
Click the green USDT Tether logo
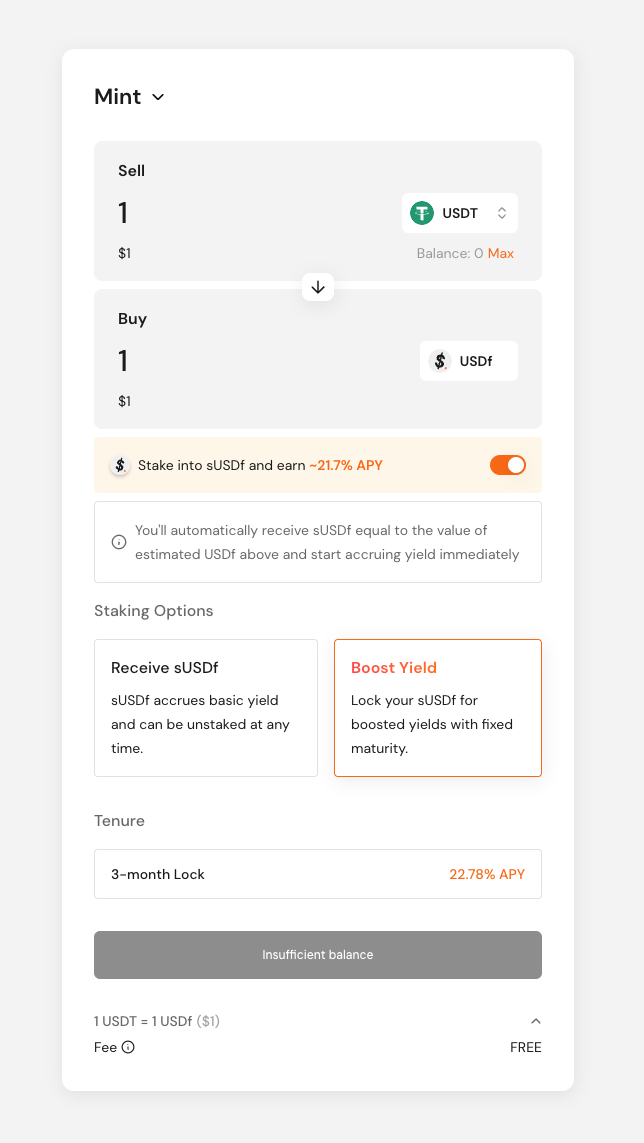(x=422, y=213)
